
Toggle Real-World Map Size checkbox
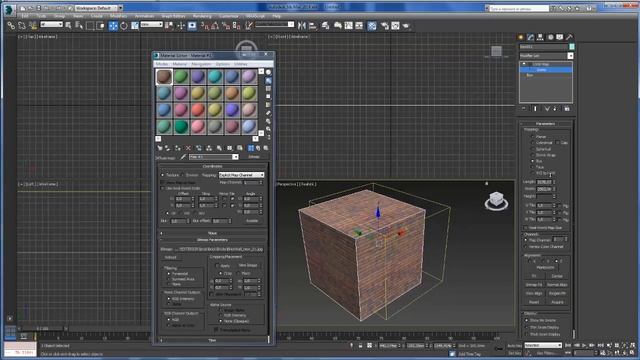click(x=526, y=228)
